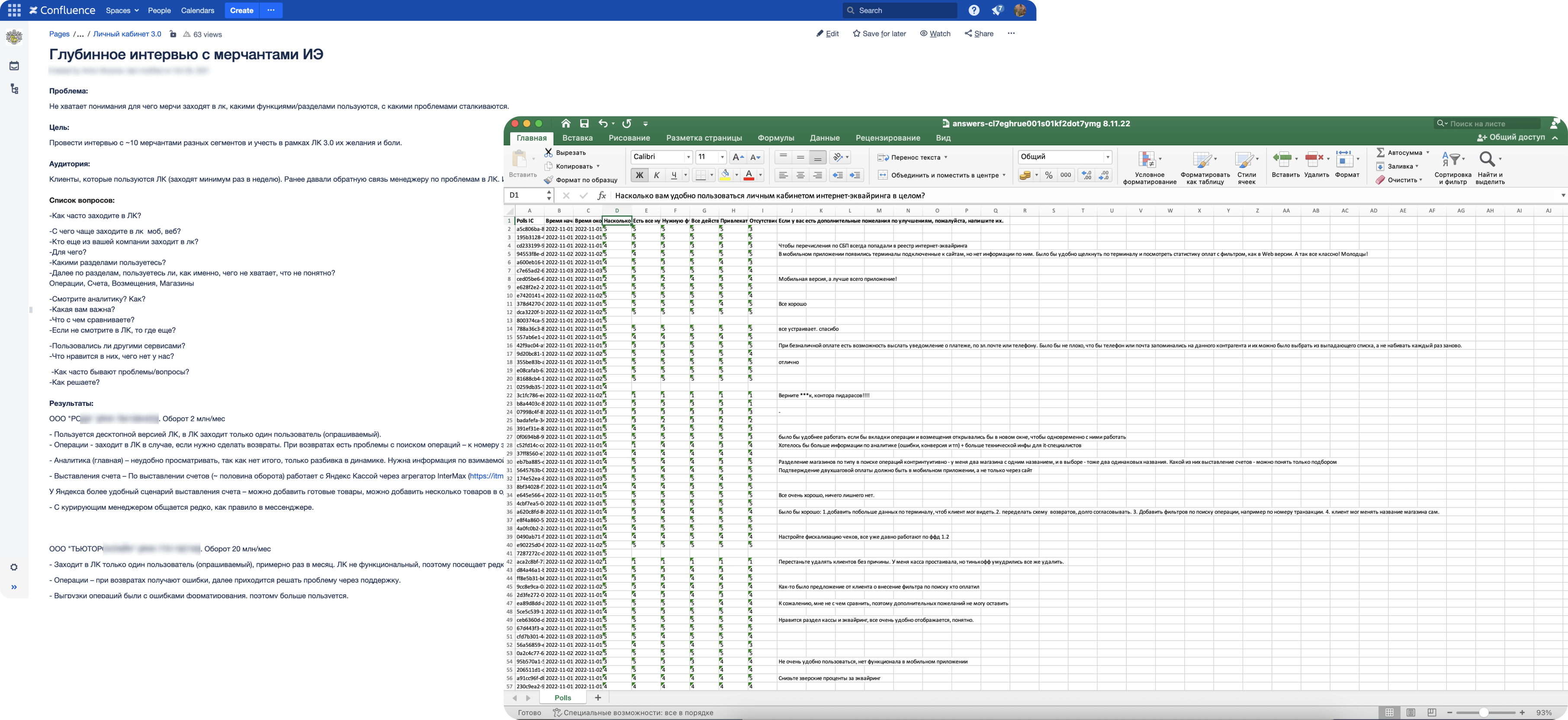Click the Undo arrow in Excel

[x=603, y=124]
